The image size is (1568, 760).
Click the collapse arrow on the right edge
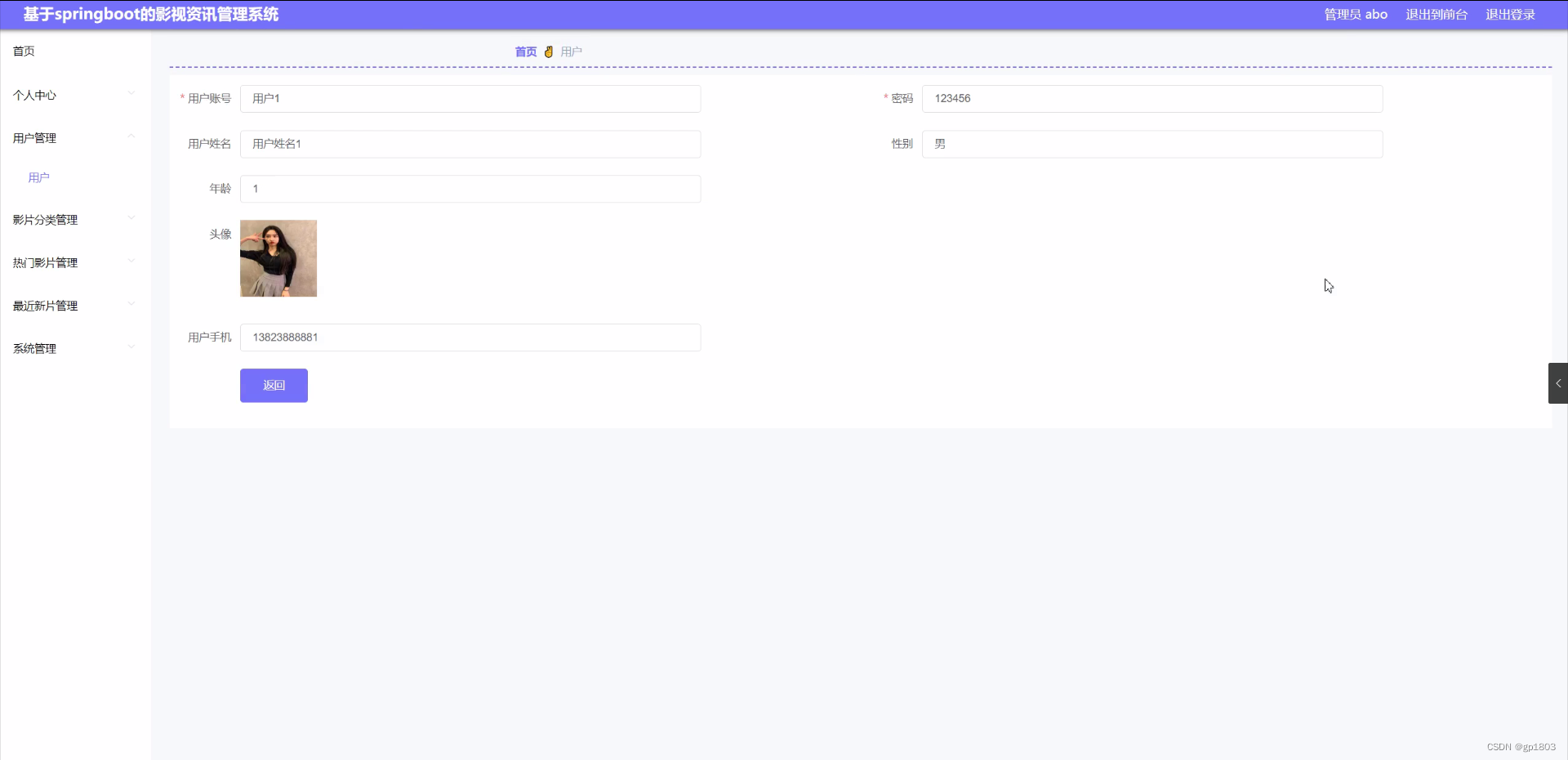tap(1557, 382)
